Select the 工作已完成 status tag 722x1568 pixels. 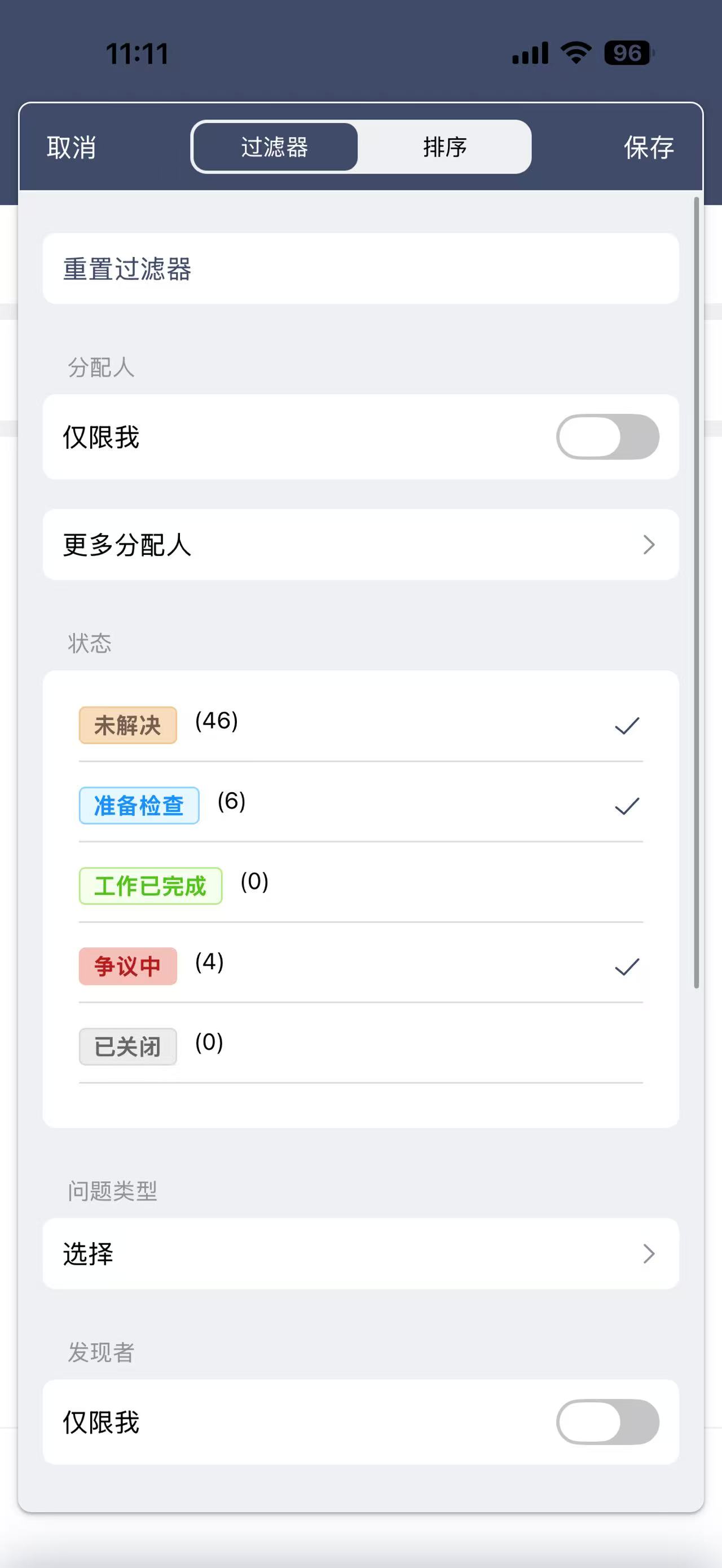pos(151,886)
